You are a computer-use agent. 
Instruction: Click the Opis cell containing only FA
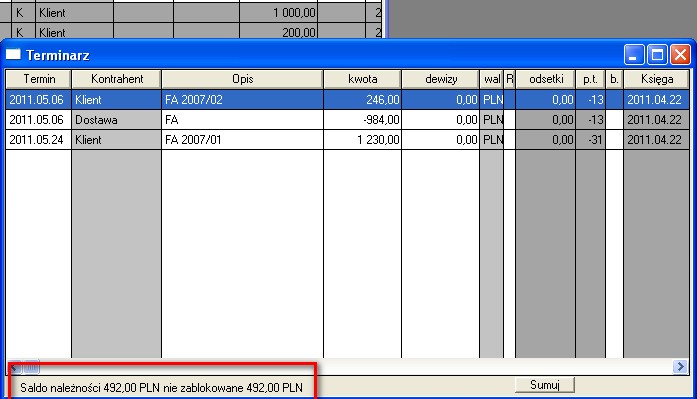[x=242, y=120]
